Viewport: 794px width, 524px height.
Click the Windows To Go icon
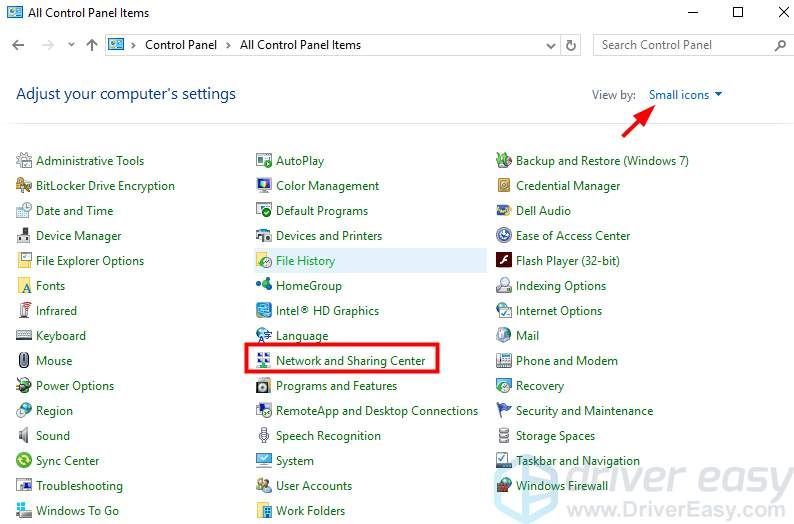tap(24, 510)
